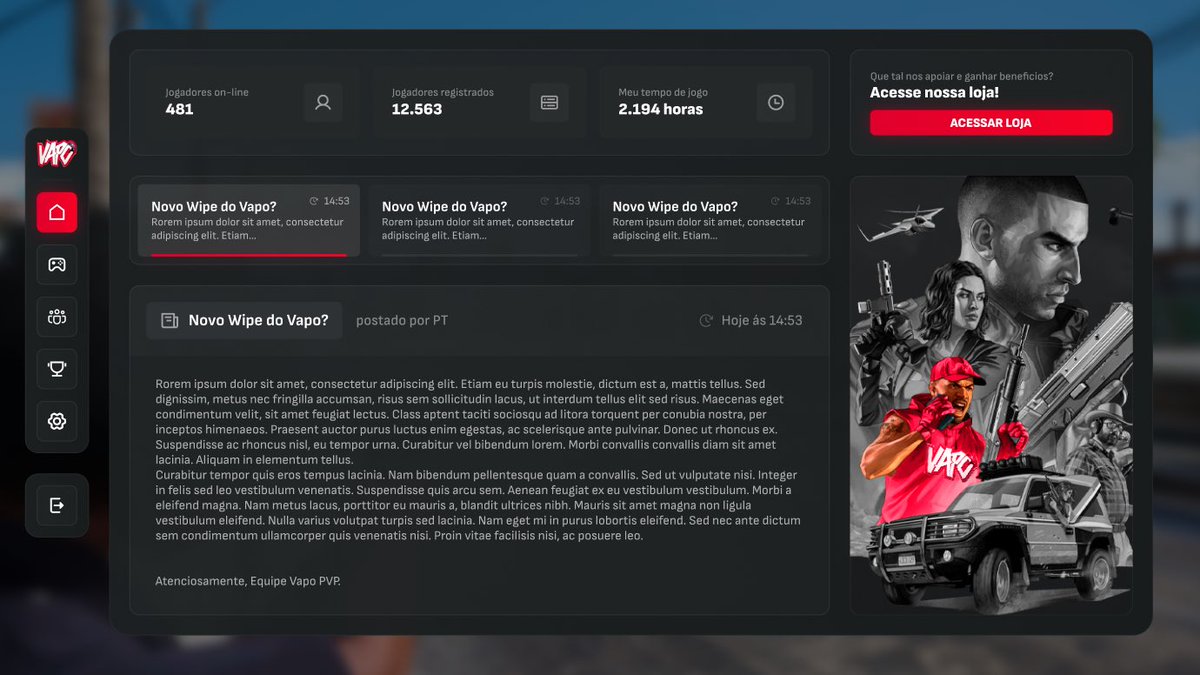This screenshot has width=1200, height=675.
Task: Open the group members sidebar section
Action: [57, 317]
